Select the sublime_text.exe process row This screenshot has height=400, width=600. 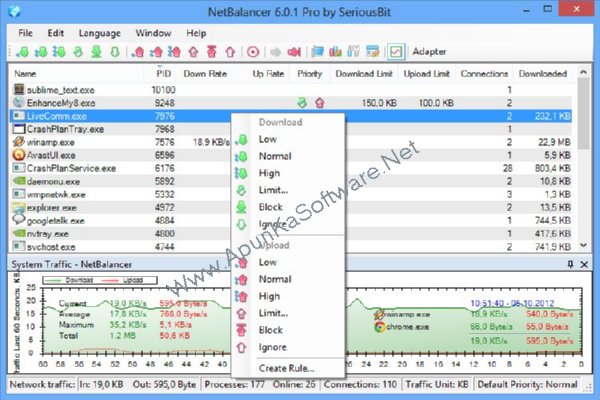coord(291,90)
